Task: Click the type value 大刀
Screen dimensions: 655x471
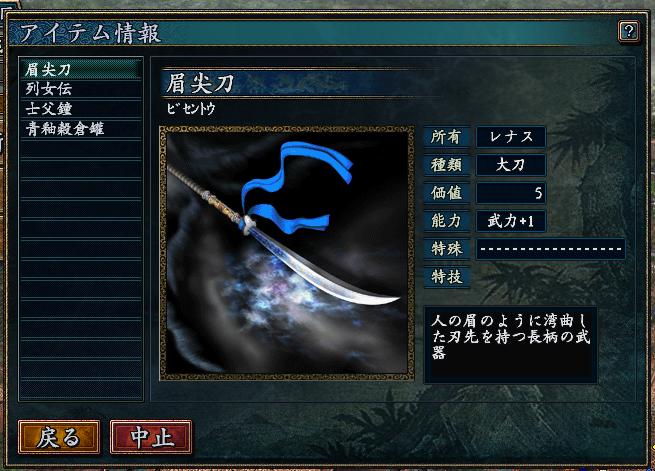Action: point(511,165)
